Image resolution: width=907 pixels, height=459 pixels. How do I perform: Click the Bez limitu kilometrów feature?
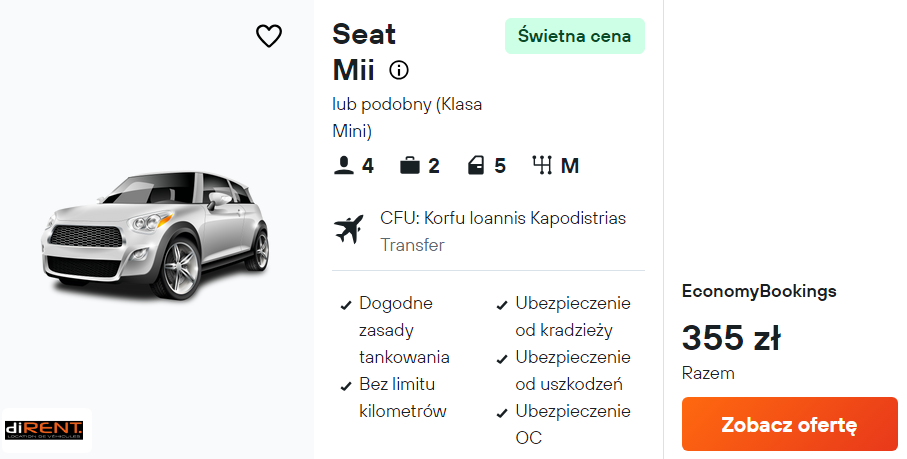coord(402,397)
